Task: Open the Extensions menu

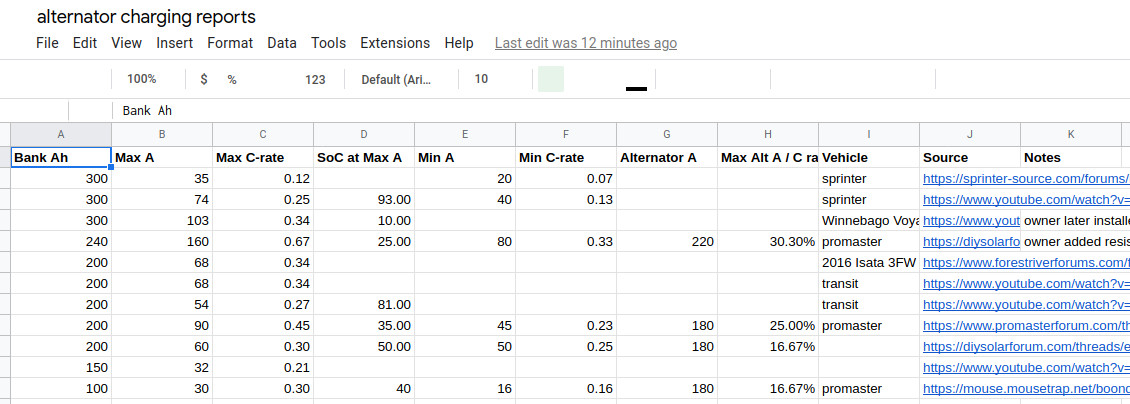Action: coord(395,43)
